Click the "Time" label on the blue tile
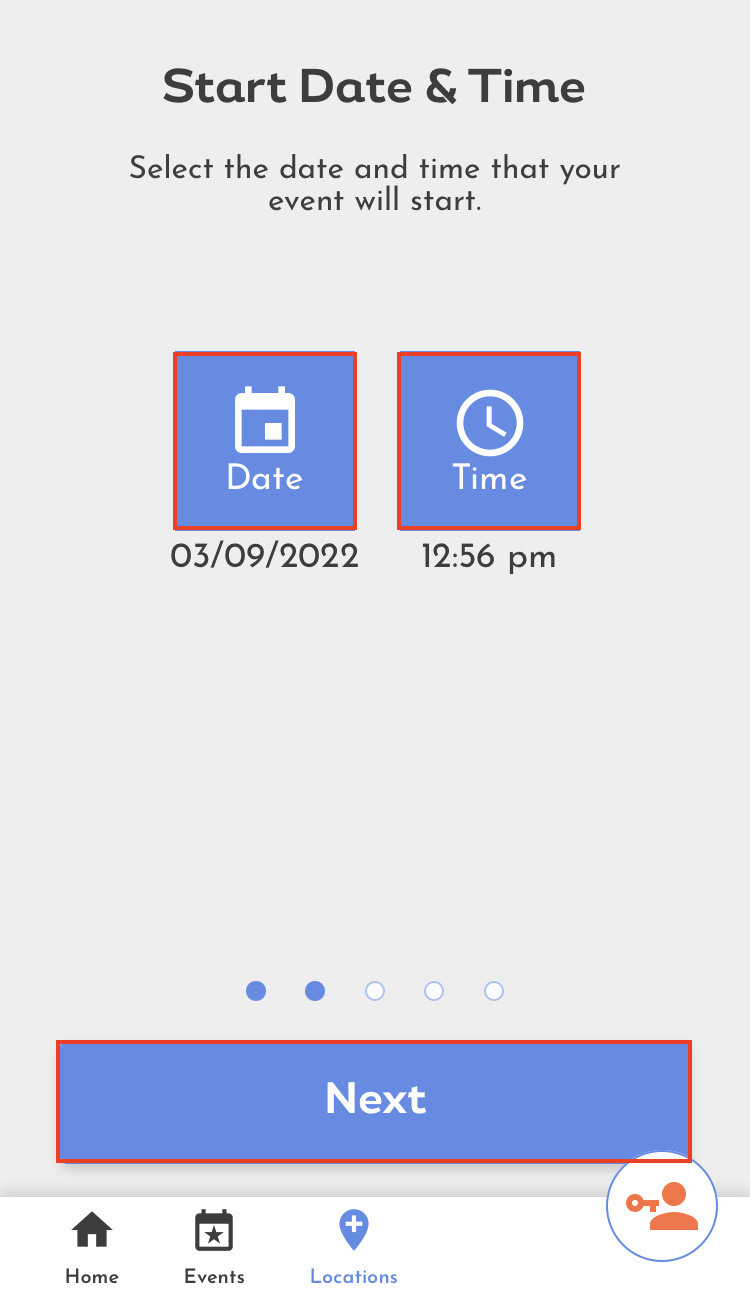Image resolution: width=750 pixels, height=1294 pixels. click(x=489, y=478)
